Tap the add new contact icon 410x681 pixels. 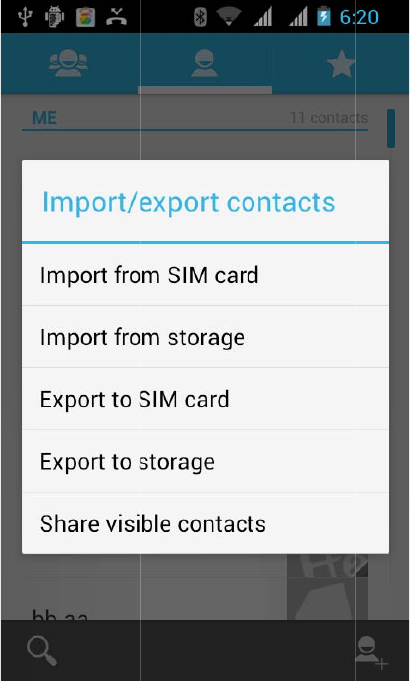click(371, 652)
